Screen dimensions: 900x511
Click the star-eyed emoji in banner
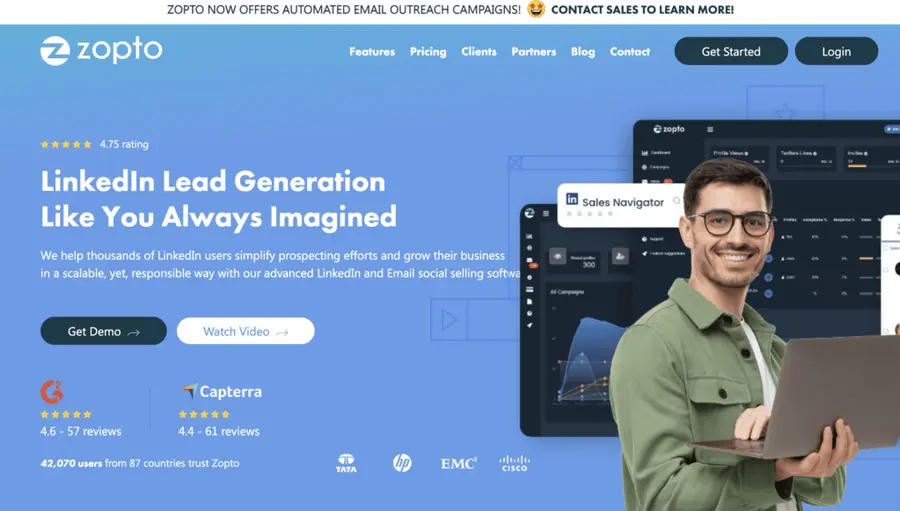coord(536,9)
